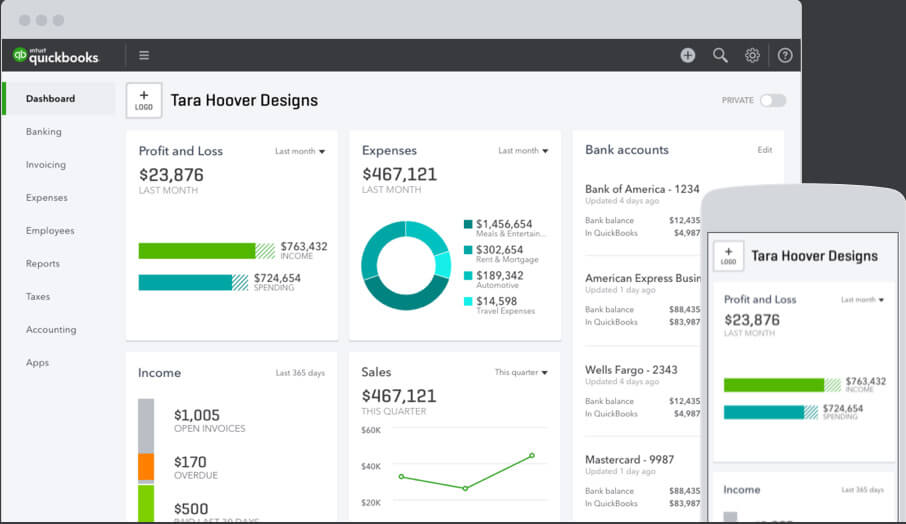Tap the add logo box on mobile preview
Screen dimensions: 906x524
tap(728, 256)
